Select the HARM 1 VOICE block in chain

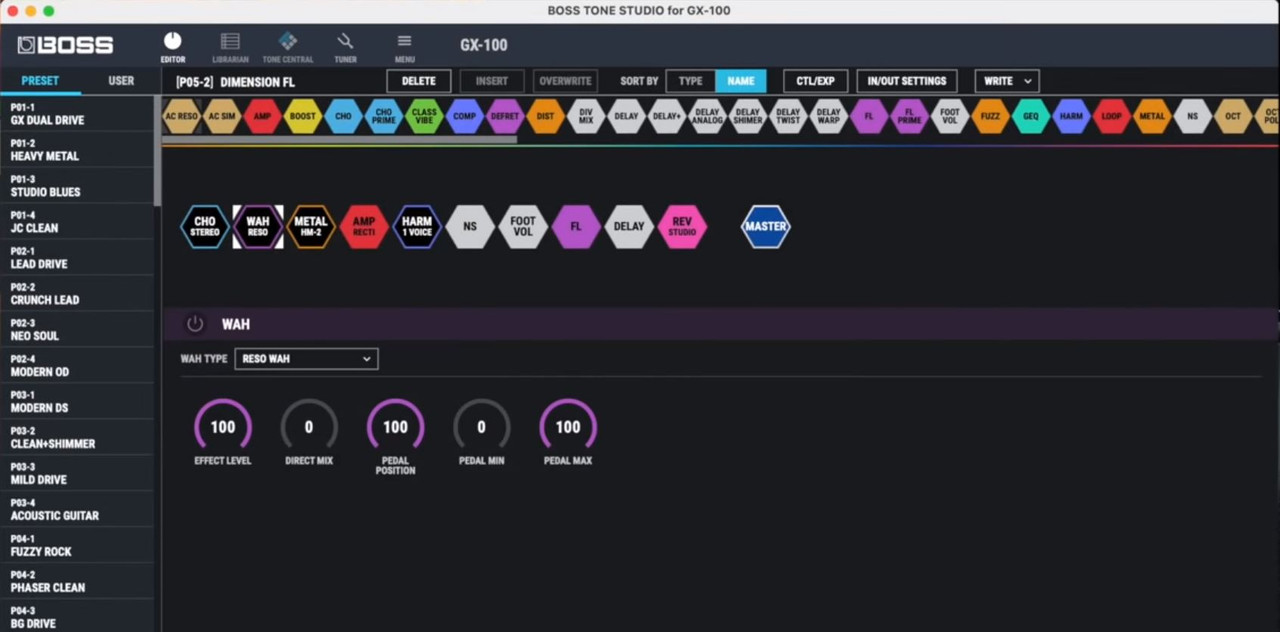417,227
